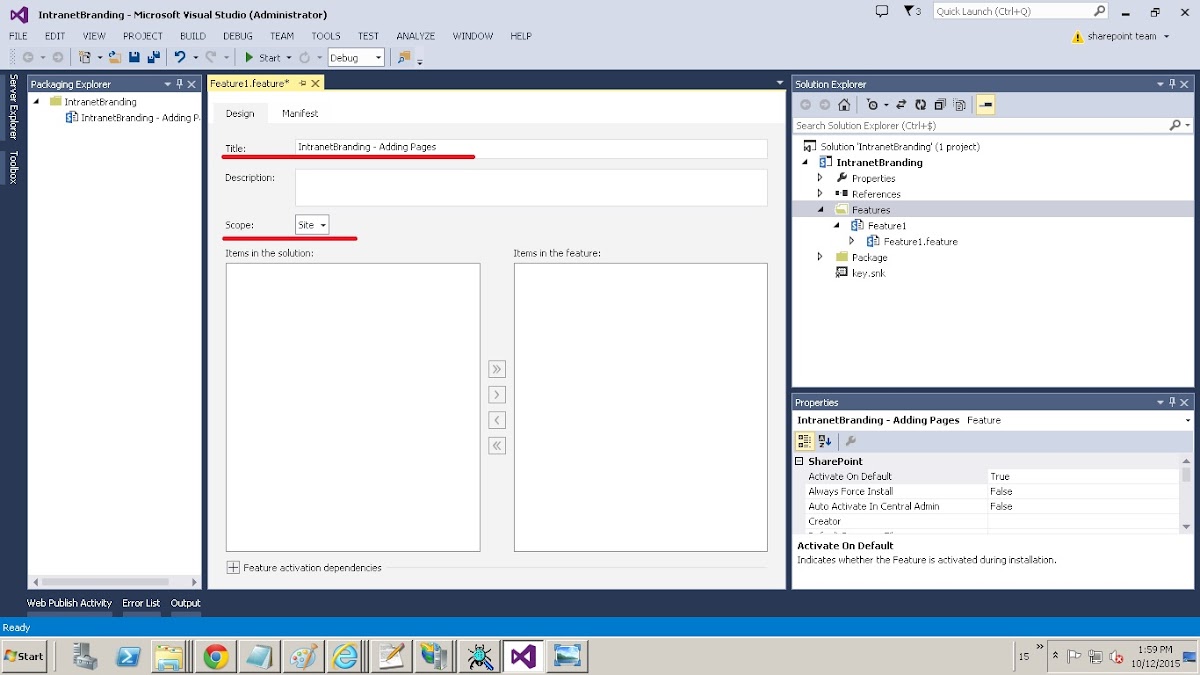The width and height of the screenshot is (1200, 675).
Task: Click the New Project toolbar icon
Action: coord(84,58)
